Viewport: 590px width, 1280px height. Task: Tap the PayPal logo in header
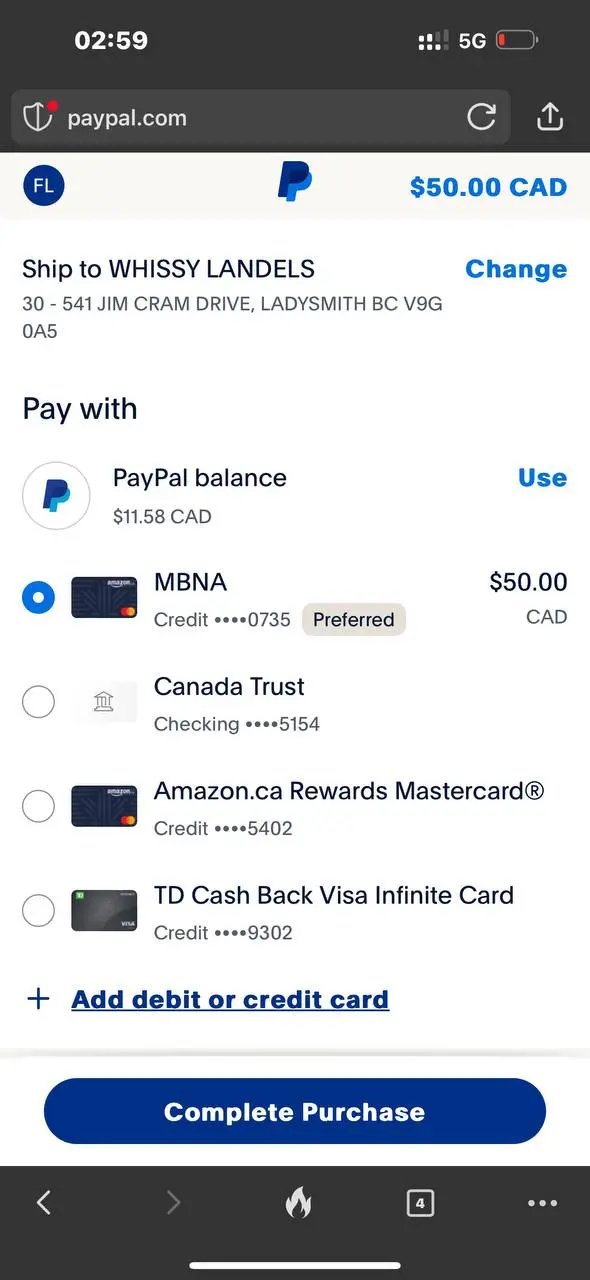click(294, 182)
